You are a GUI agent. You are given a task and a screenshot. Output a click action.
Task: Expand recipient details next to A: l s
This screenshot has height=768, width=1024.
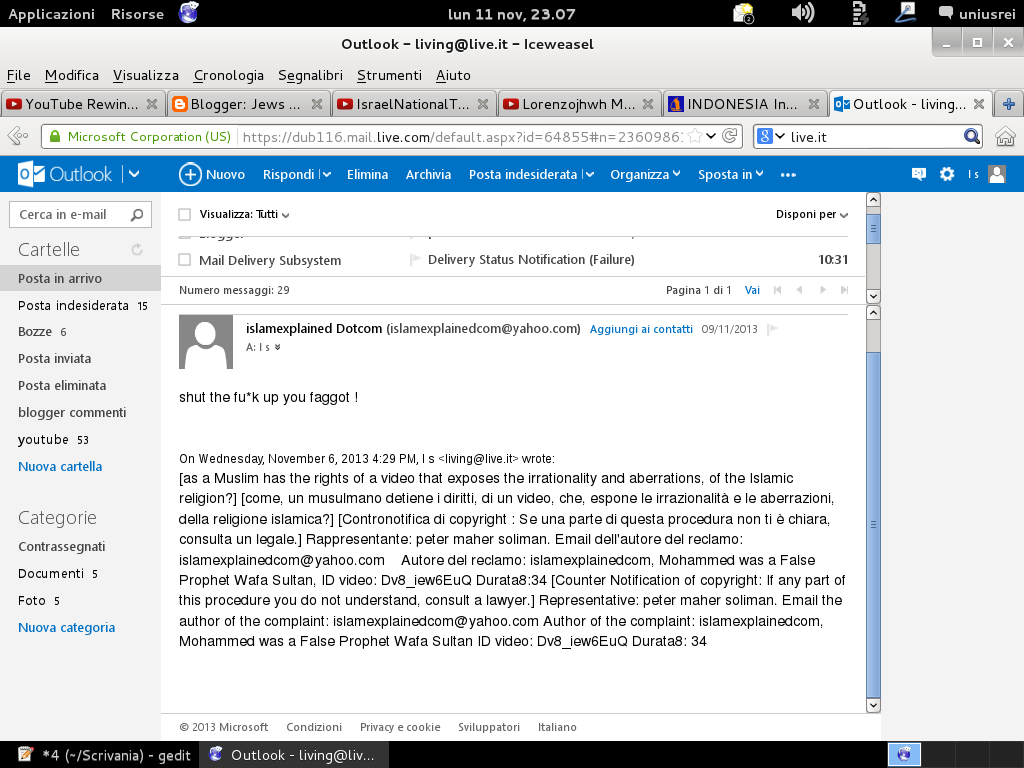tap(278, 347)
